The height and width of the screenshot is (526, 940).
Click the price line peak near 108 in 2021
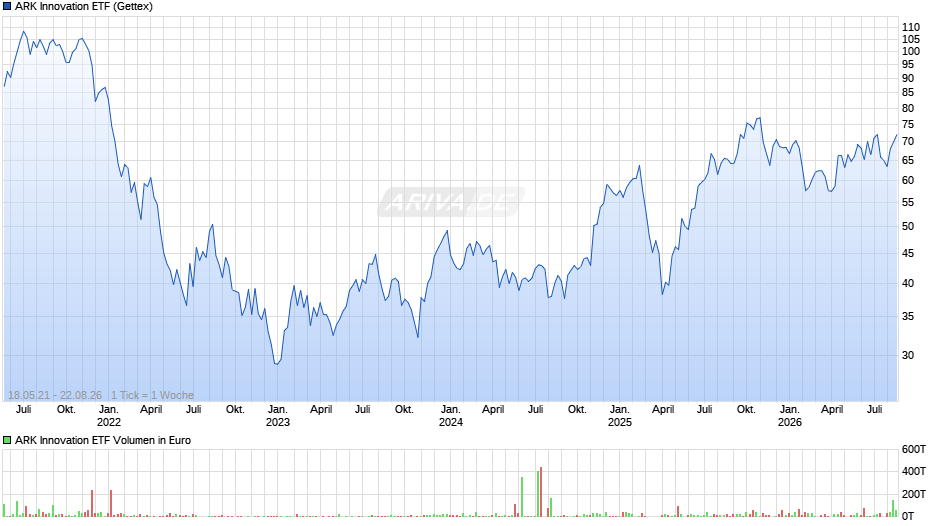pyautogui.click(x=23, y=32)
